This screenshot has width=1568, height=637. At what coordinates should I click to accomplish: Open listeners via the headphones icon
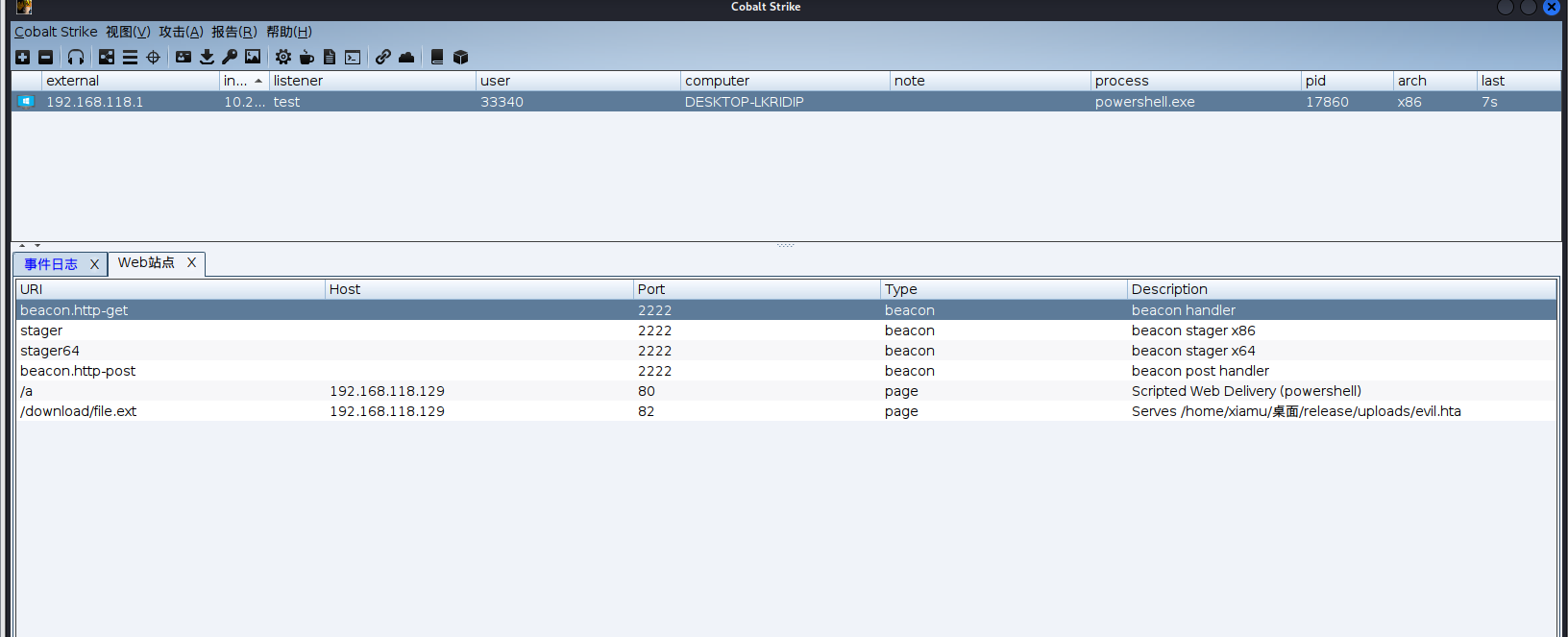(76, 58)
